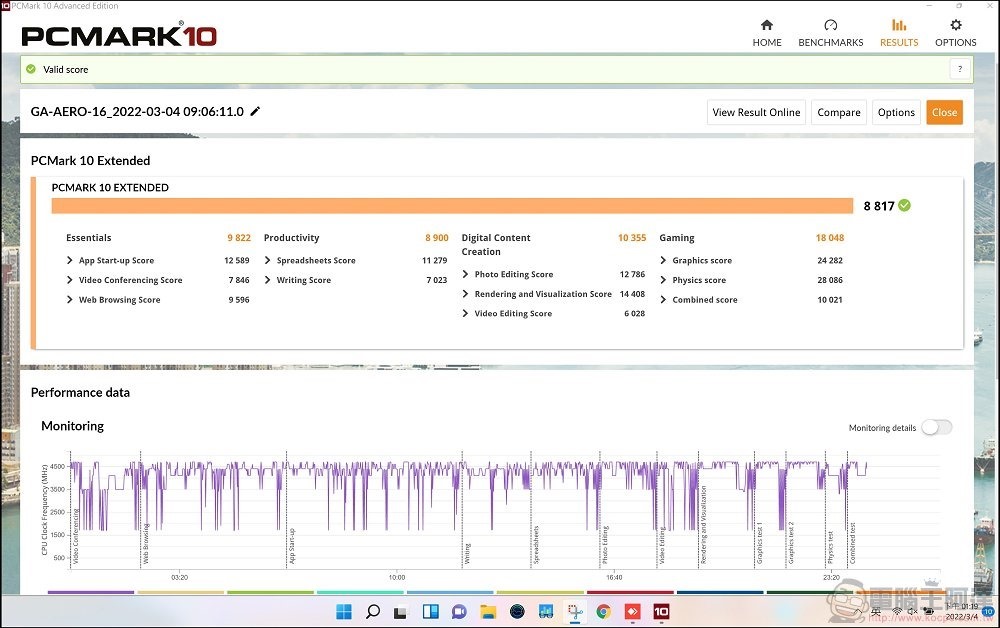Click View Result Online button
This screenshot has width=1000, height=628.
coord(756,112)
